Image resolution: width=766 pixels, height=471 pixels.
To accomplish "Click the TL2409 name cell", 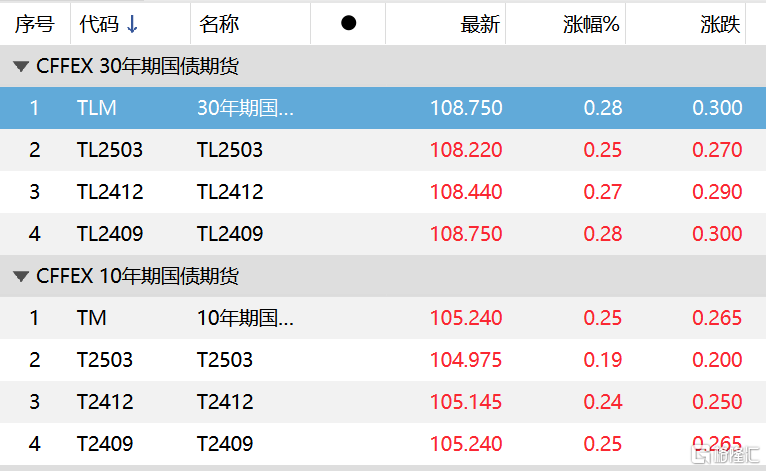I will pyautogui.click(x=230, y=234).
